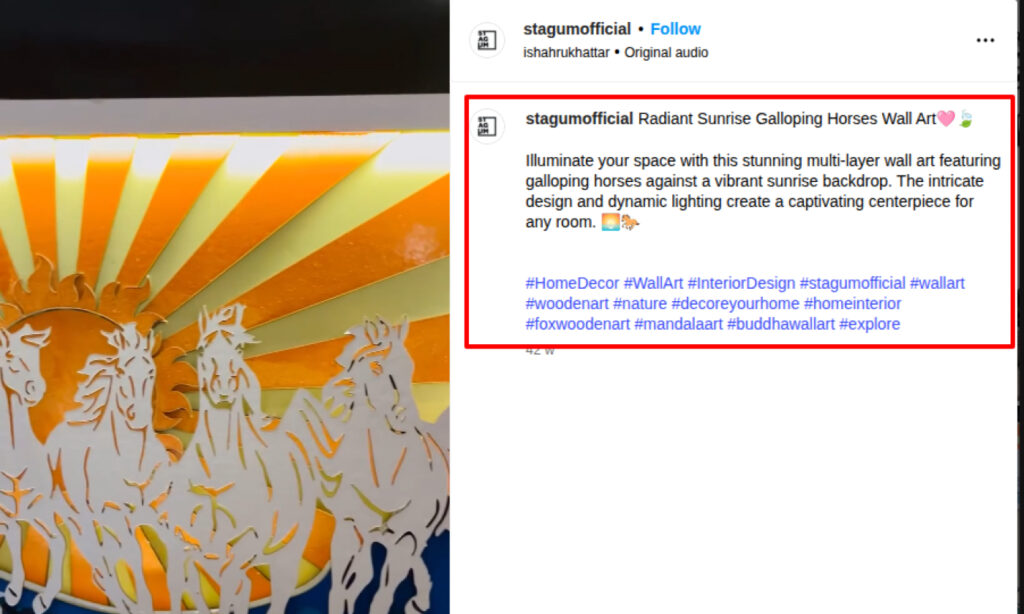This screenshot has width=1024, height=614.
Task: Open the #woodenart hashtag
Action: (x=567, y=304)
